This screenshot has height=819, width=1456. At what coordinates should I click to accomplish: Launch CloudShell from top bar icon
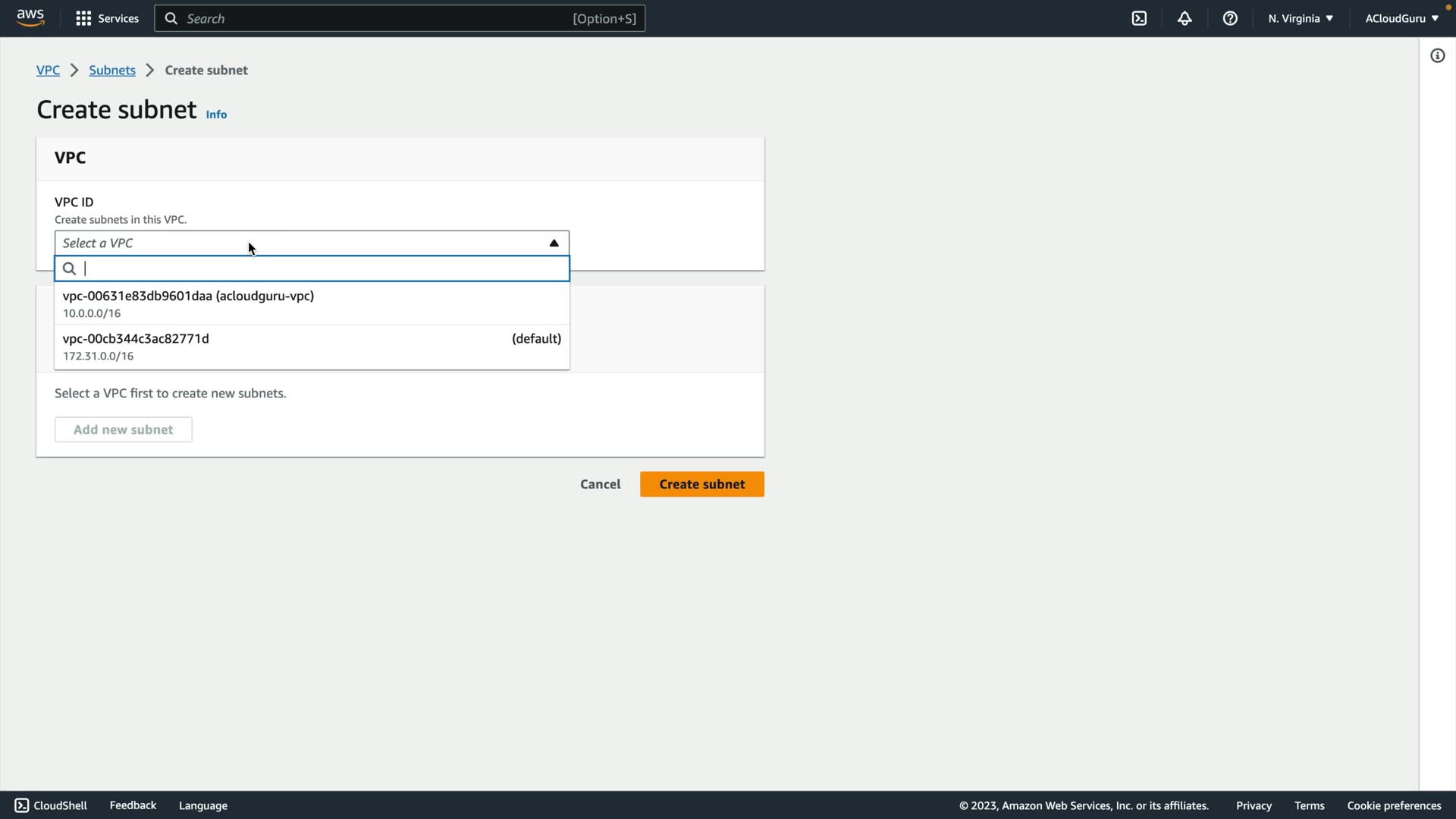click(x=1139, y=18)
